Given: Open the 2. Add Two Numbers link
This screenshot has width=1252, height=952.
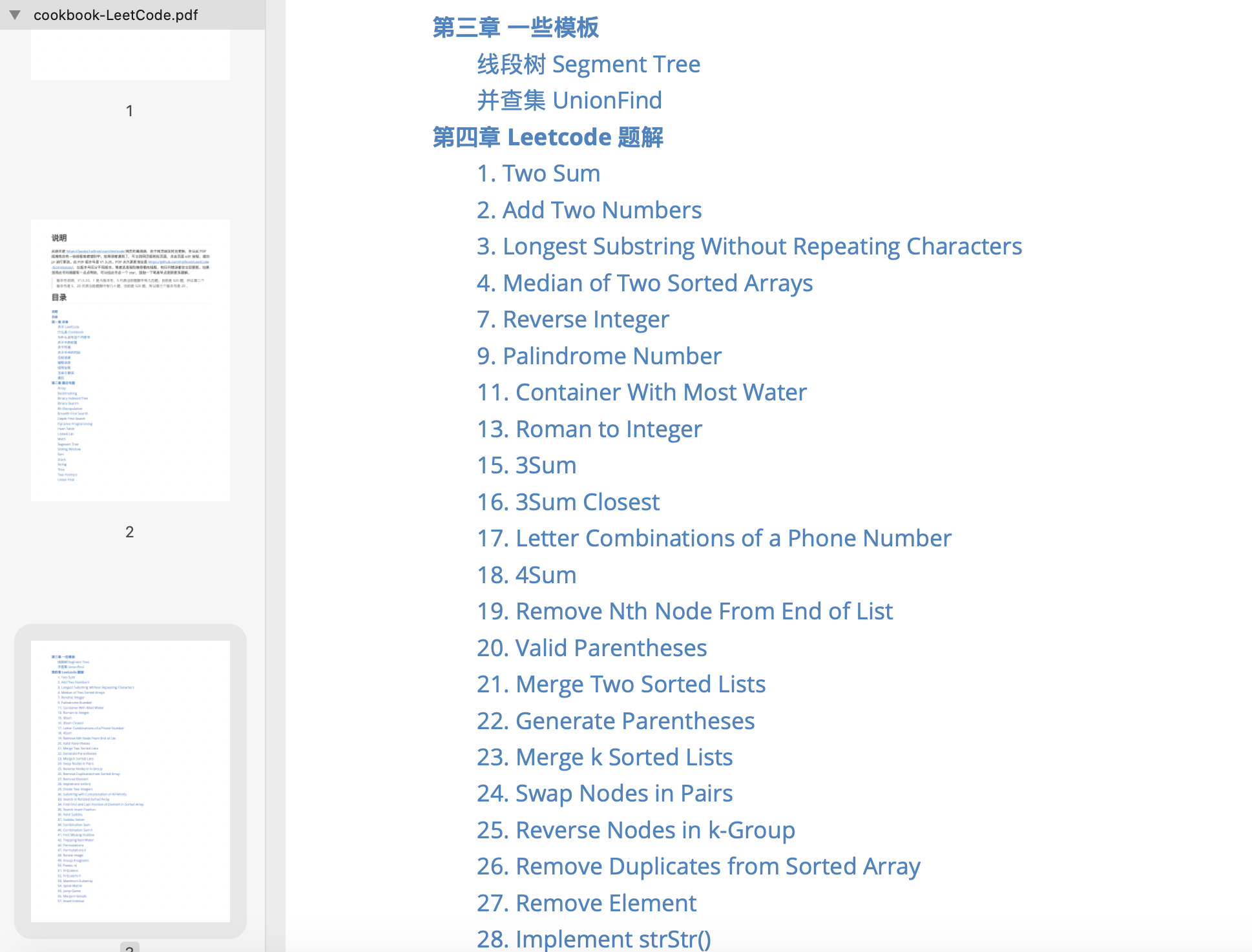Looking at the screenshot, I should 589,210.
